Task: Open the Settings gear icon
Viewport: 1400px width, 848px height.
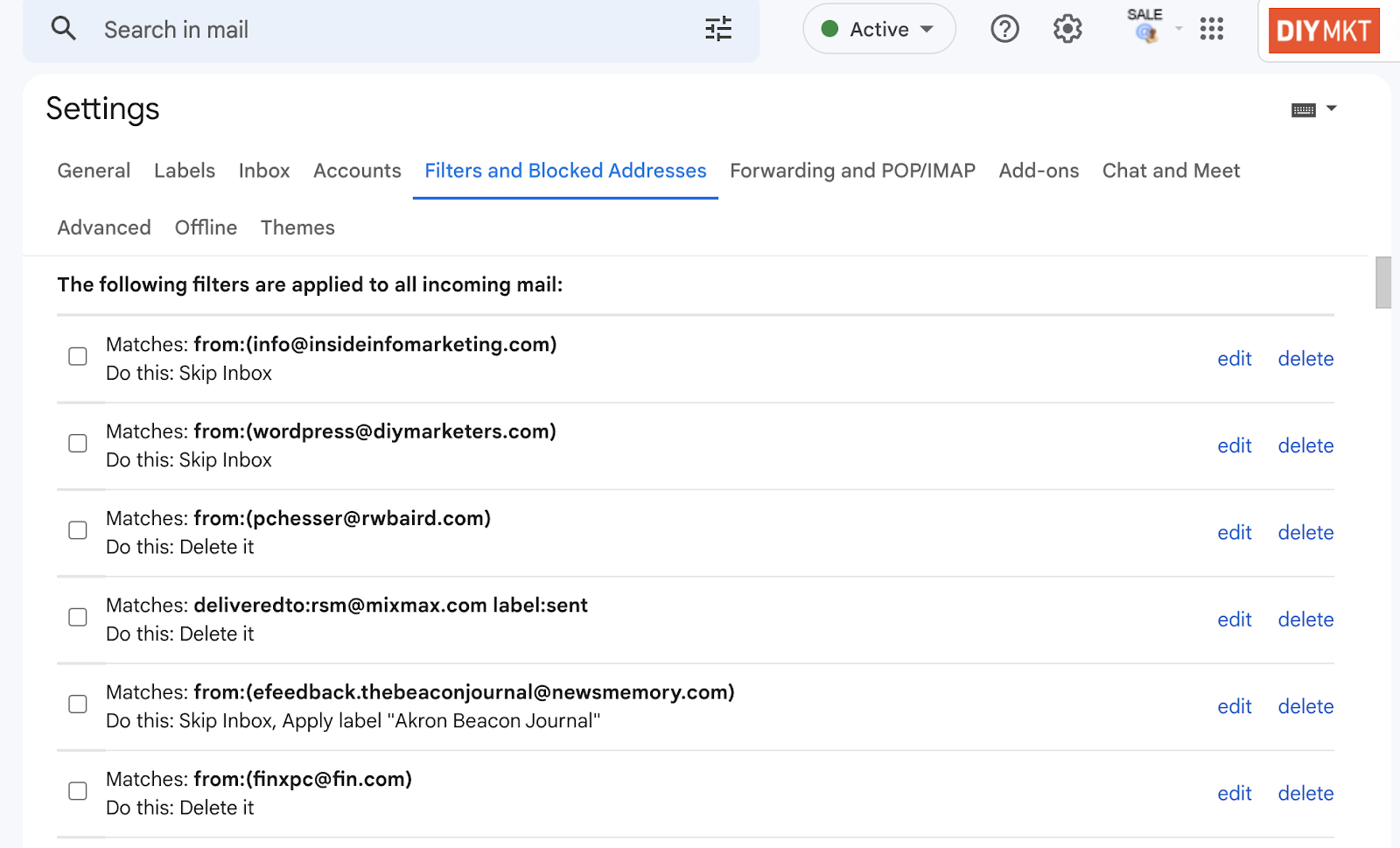Action: point(1067,29)
